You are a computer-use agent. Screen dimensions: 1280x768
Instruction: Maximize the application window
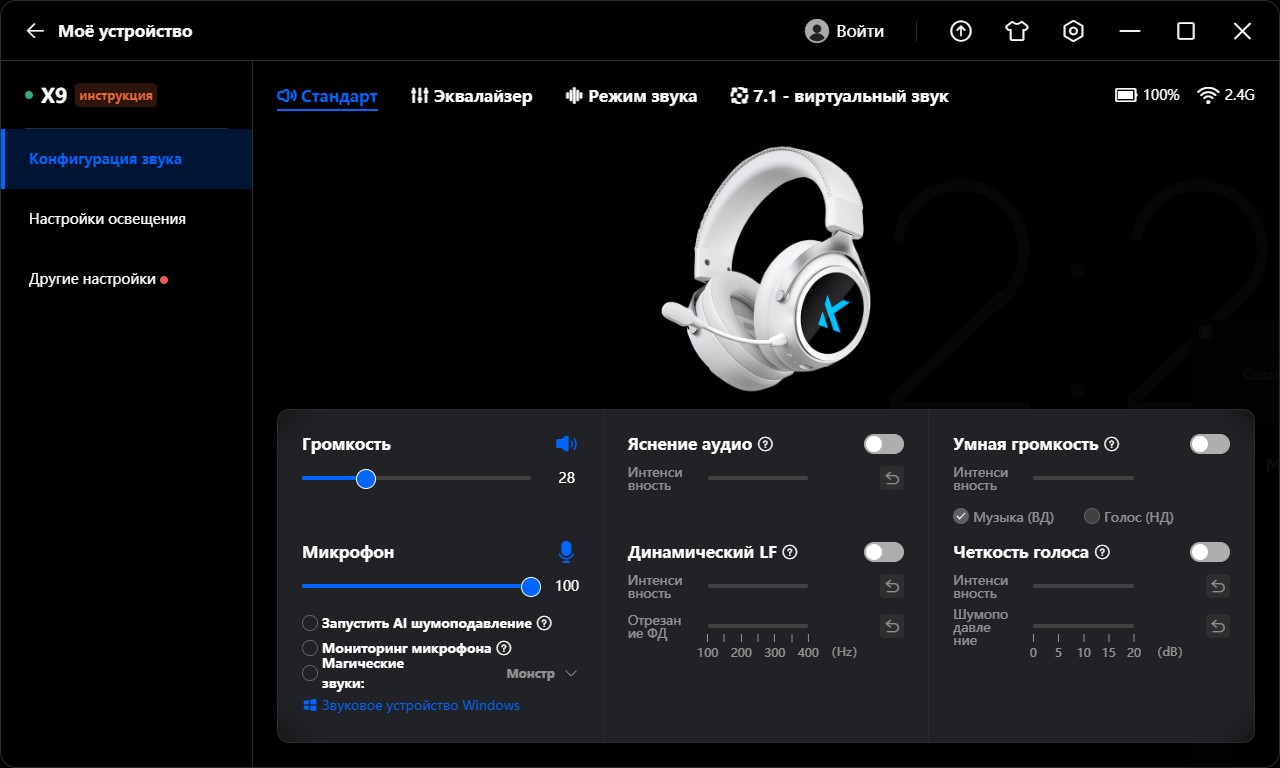coord(1186,31)
